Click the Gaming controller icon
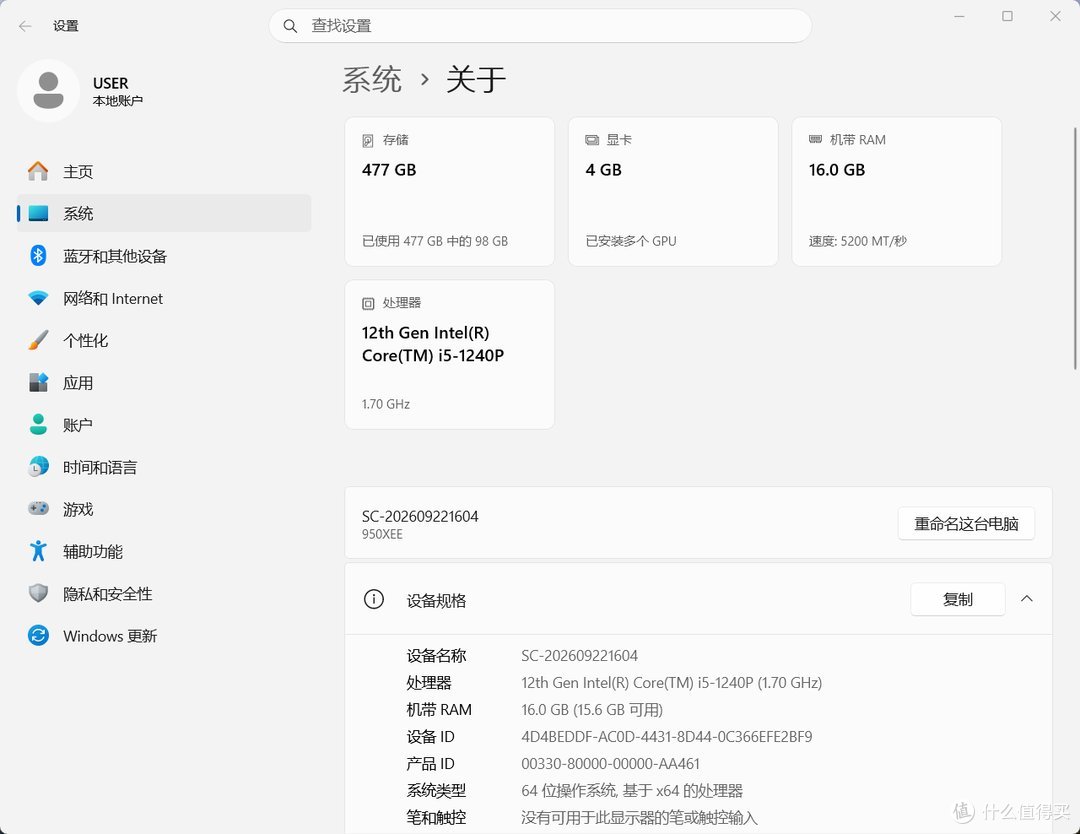This screenshot has width=1080, height=834. pos(38,509)
